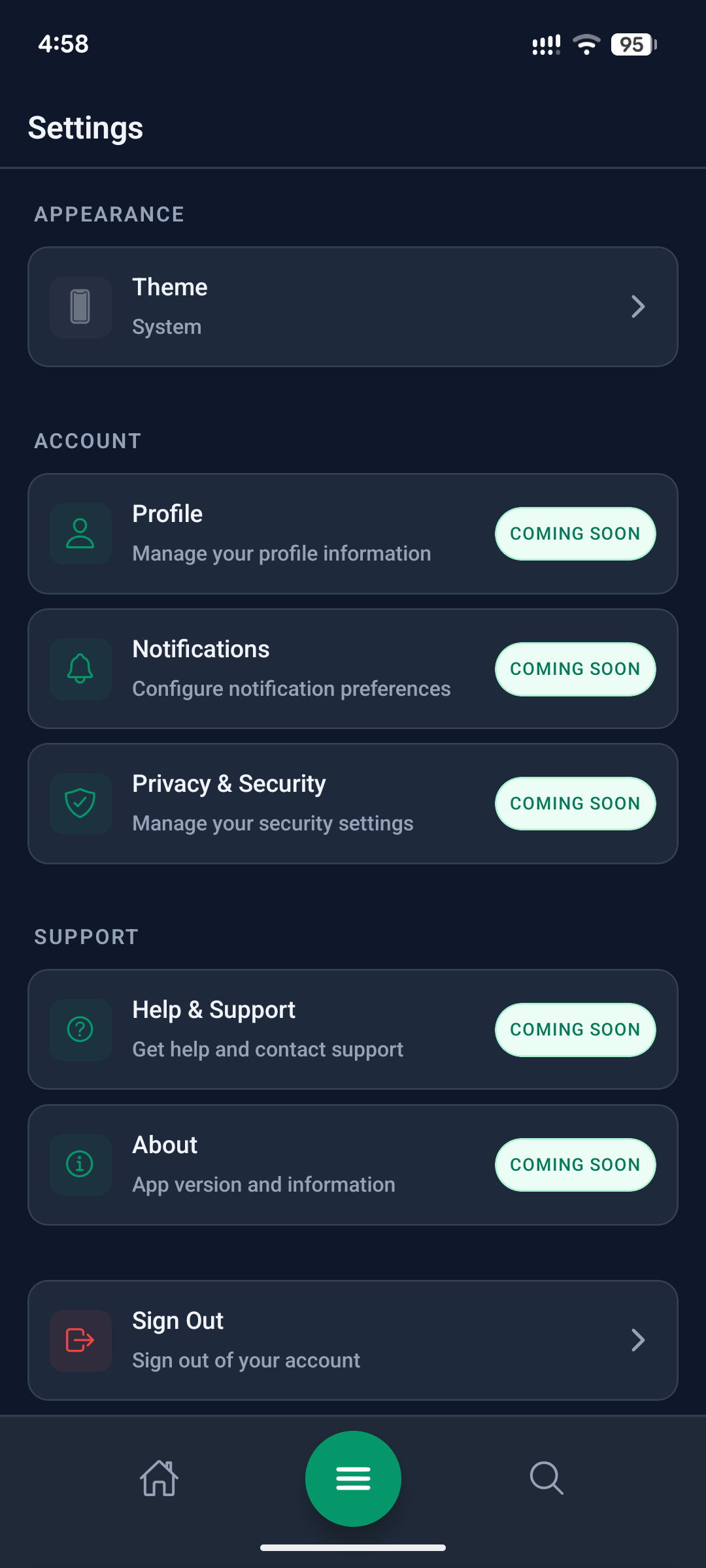Tap the Profile Coming Soon badge
This screenshot has width=706, height=1568.
coord(575,533)
